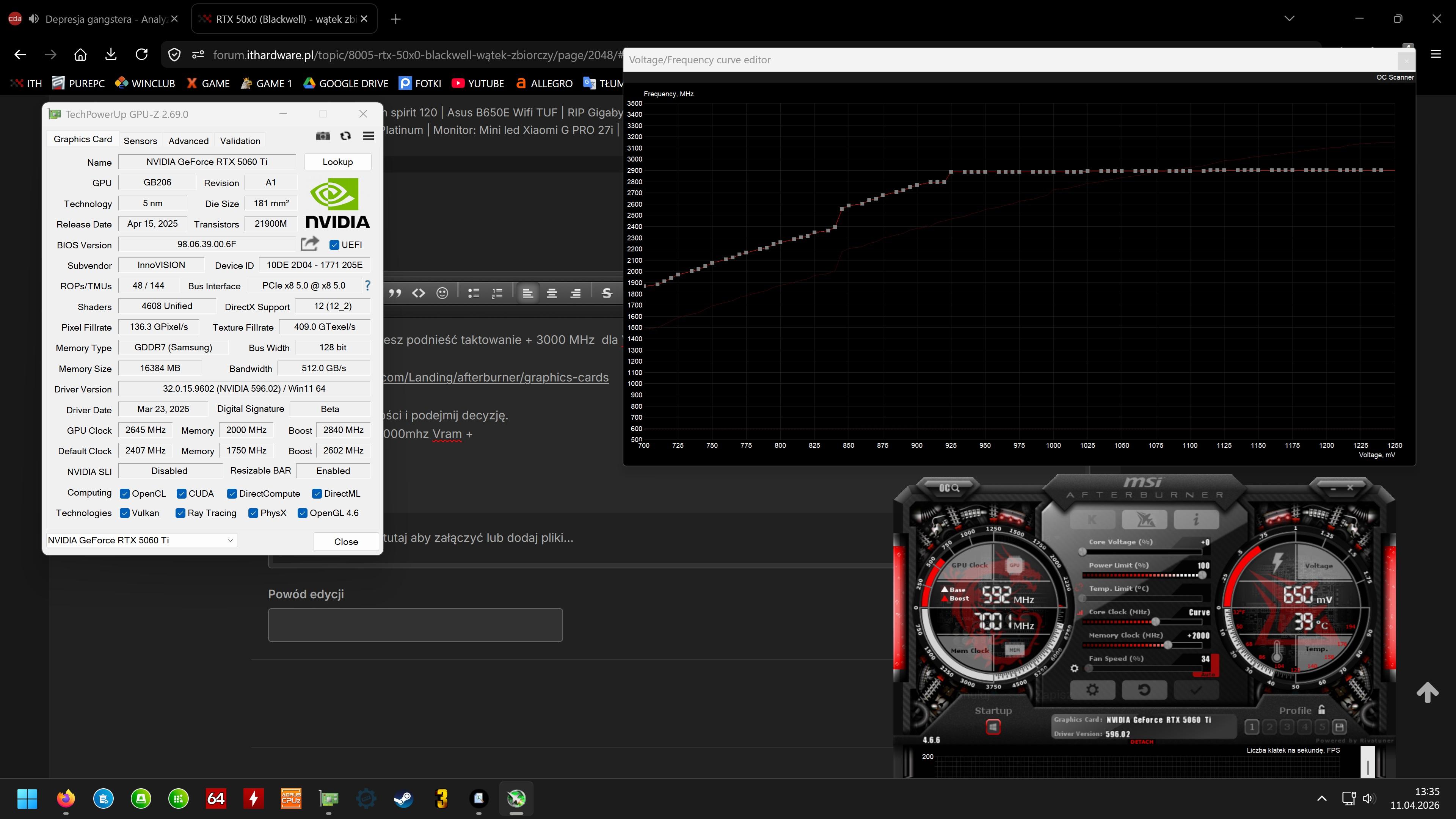Switch to the Sensors tab
The width and height of the screenshot is (1456, 819).
140,141
